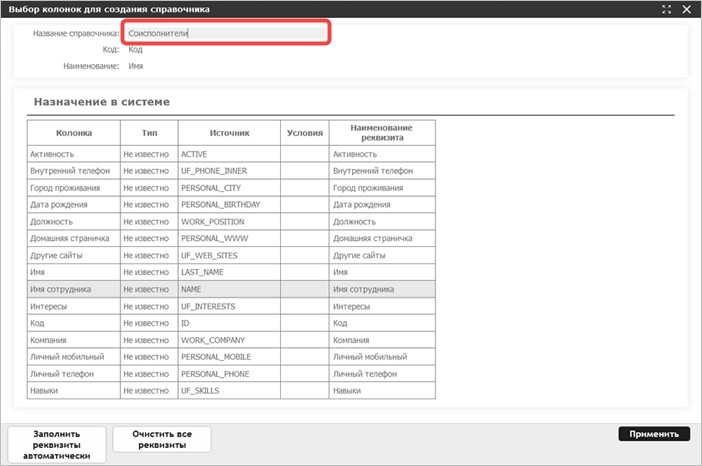Select the Интересы cell in Колонка column

(x=74, y=306)
